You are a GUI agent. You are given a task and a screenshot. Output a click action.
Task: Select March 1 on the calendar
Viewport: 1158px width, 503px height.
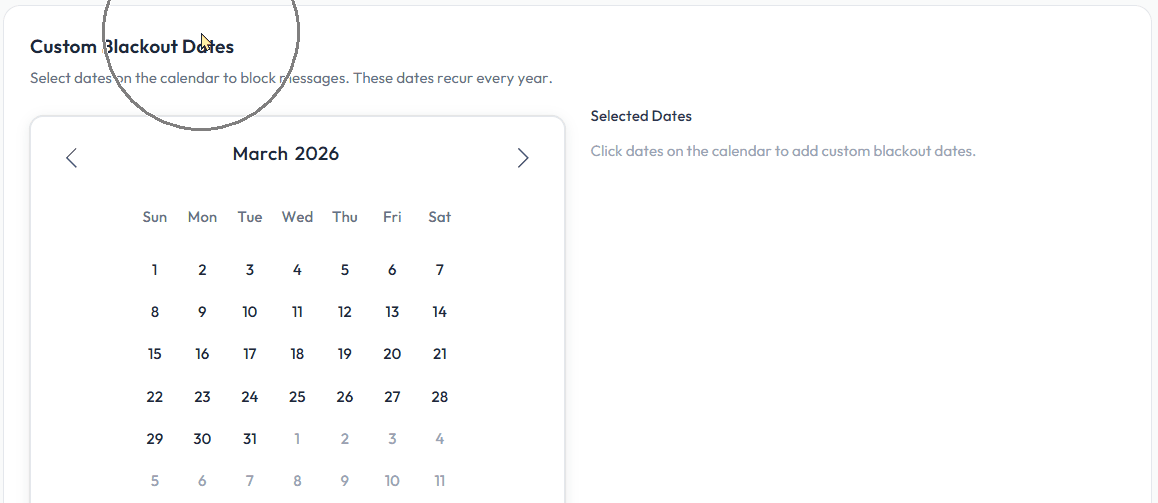(x=155, y=270)
